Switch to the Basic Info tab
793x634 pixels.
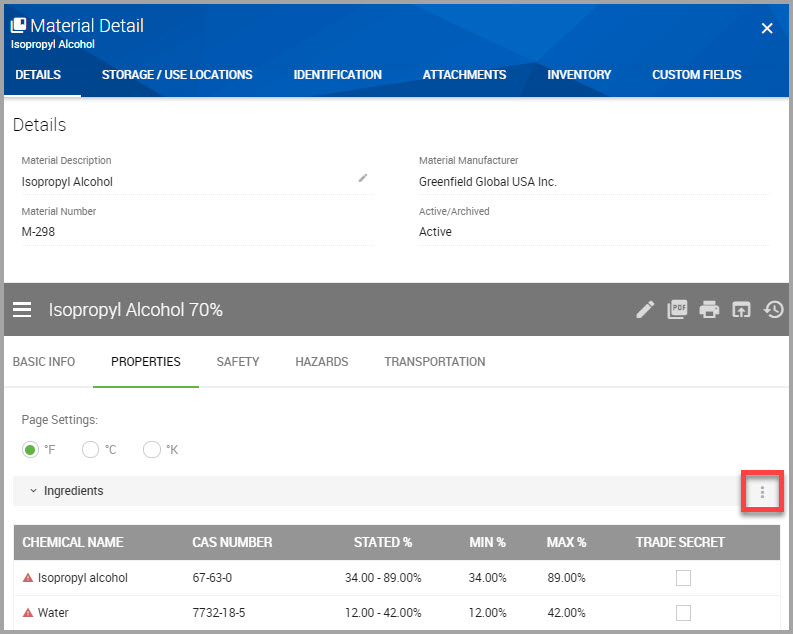click(x=44, y=362)
